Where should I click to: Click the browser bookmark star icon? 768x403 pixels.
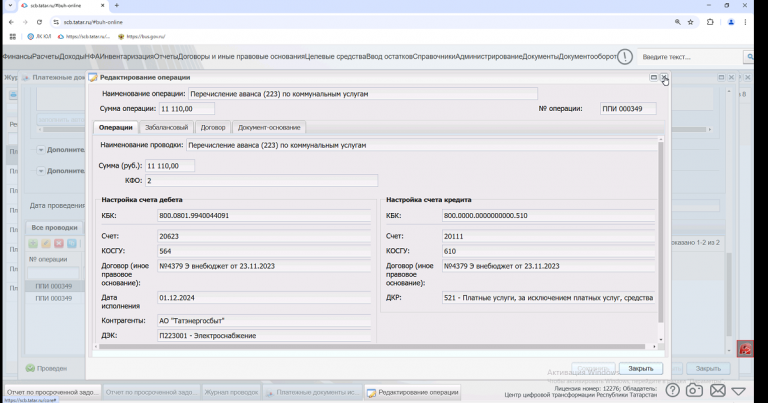pos(691,22)
